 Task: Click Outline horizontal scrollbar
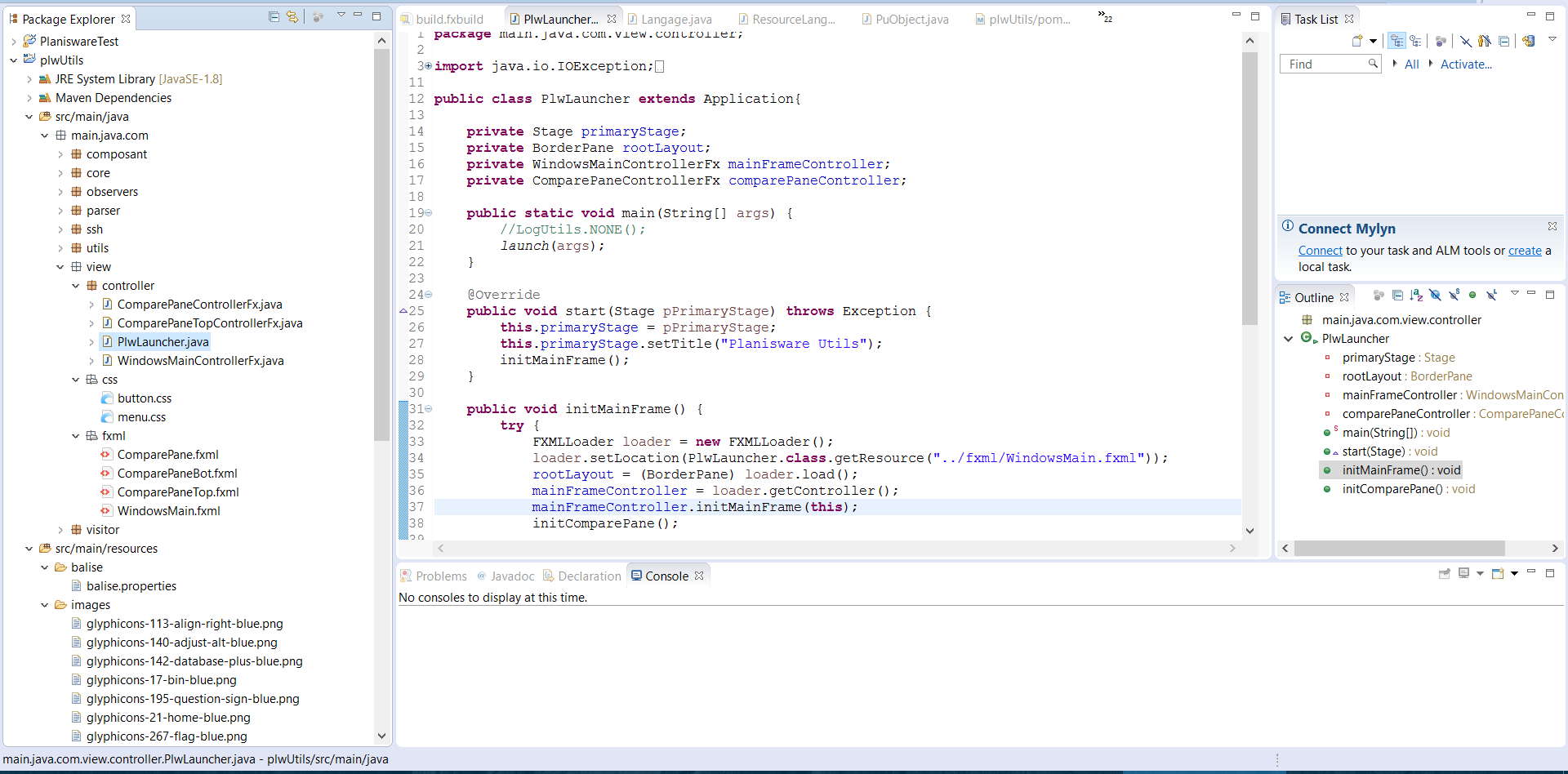tap(1399, 548)
